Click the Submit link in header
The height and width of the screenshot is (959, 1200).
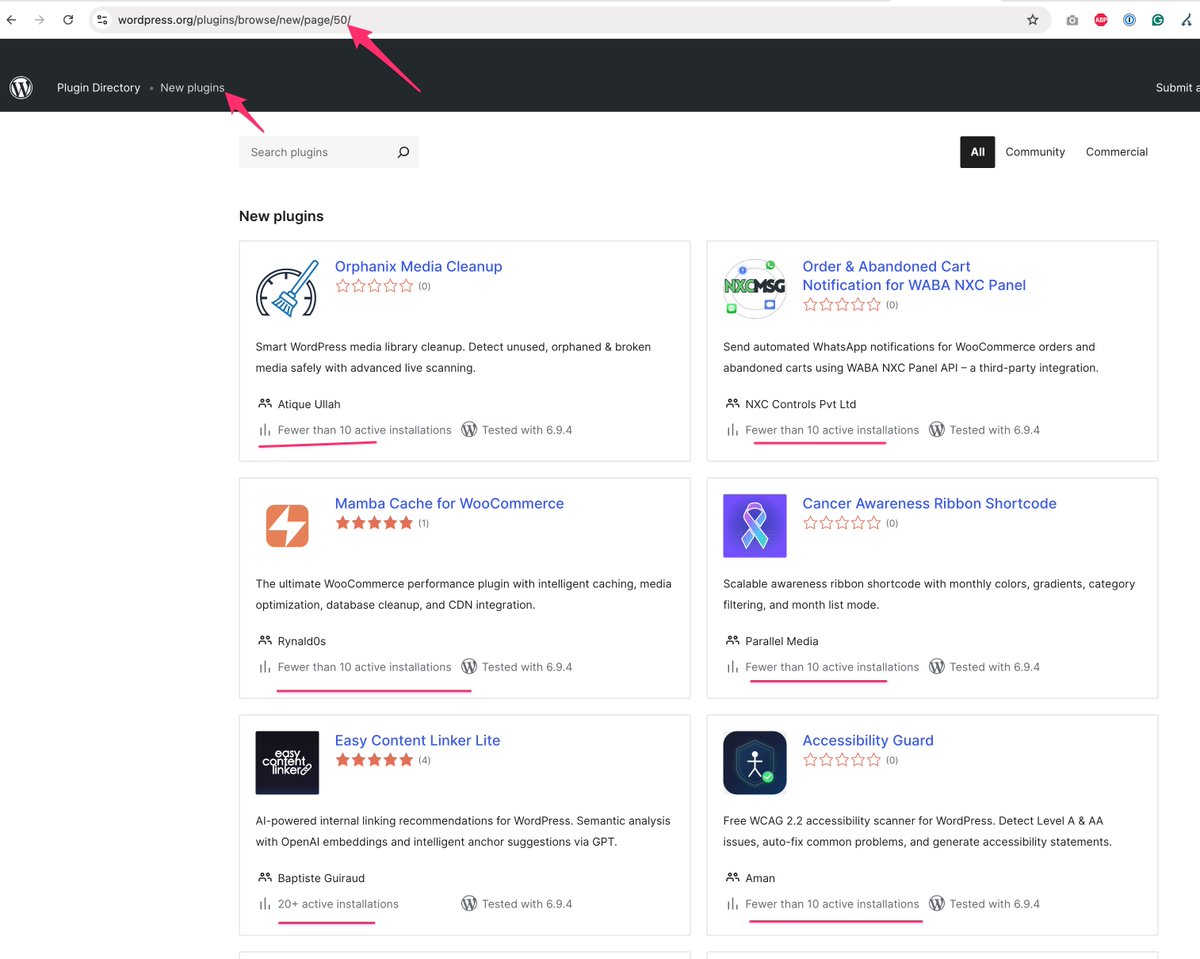(1178, 88)
